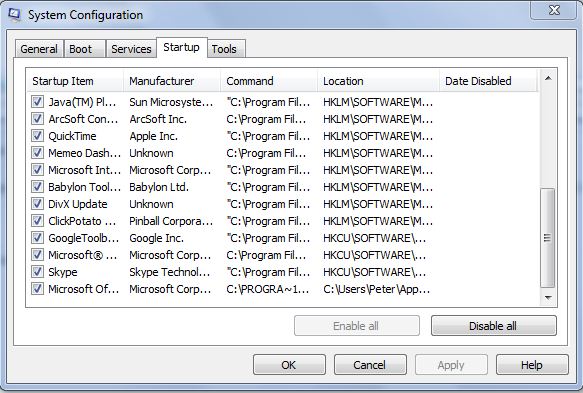Viewport: 583px width, 393px height.
Task: Disable the QuickTime startup checkbox
Action: click(x=37, y=136)
